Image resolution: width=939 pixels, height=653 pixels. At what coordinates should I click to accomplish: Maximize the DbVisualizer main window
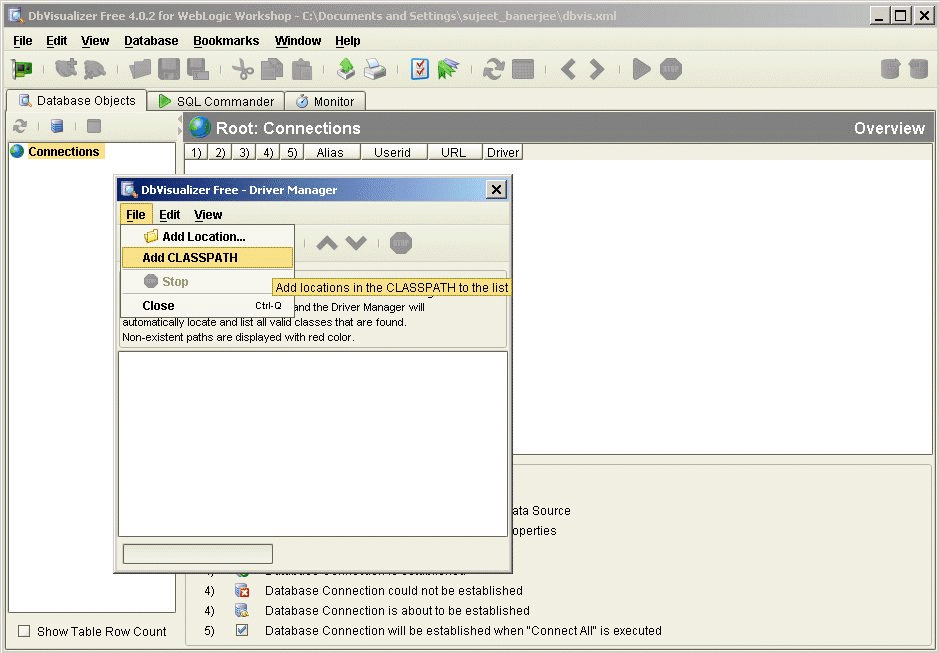(x=901, y=16)
